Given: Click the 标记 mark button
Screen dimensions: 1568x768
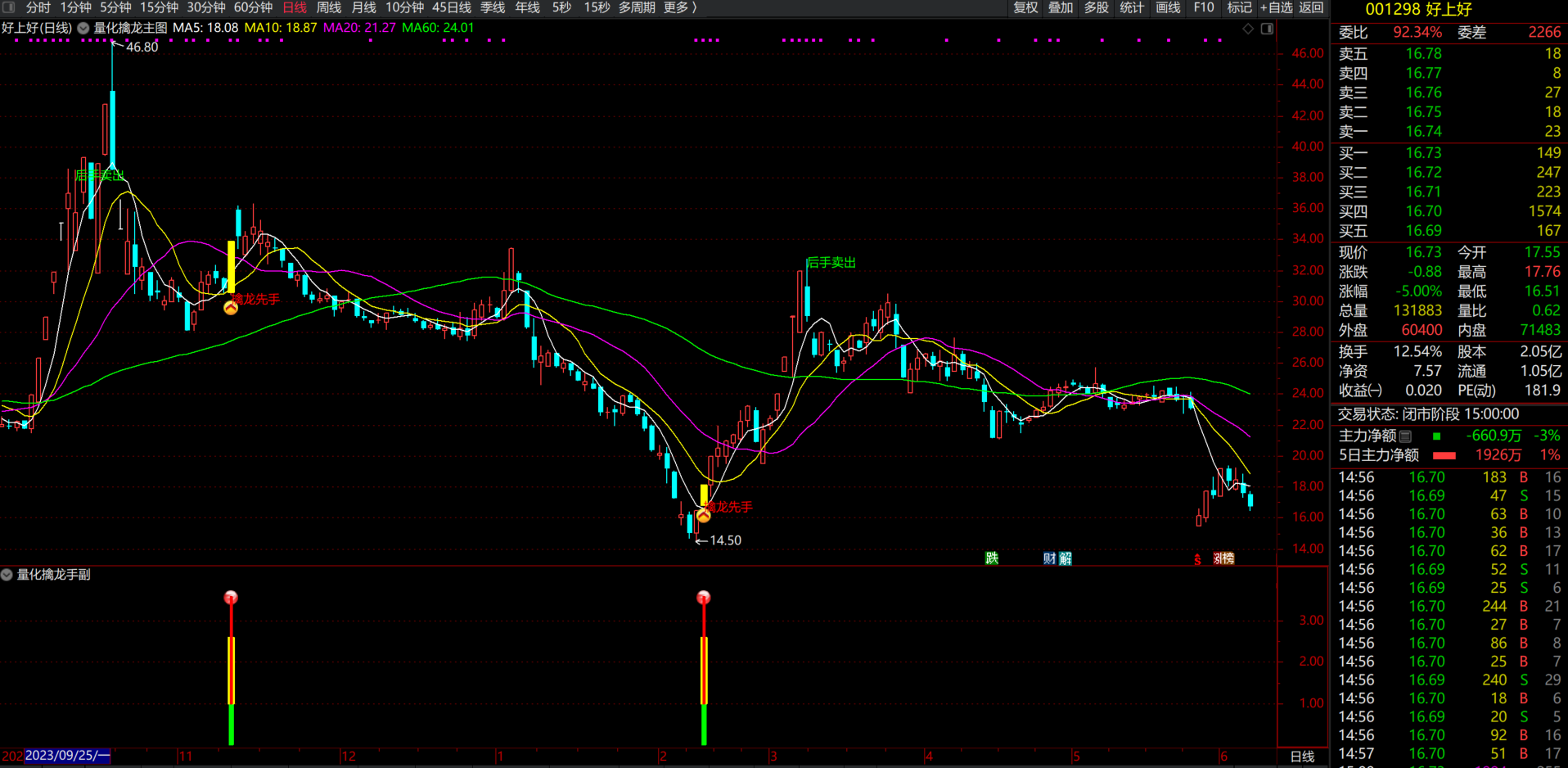Looking at the screenshot, I should click(x=1239, y=7).
